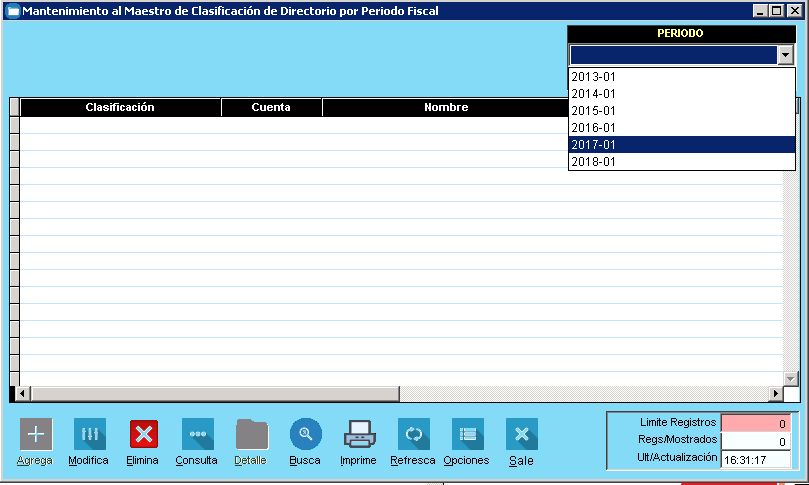Image resolution: width=809 pixels, height=485 pixels.
Task: Click the Modifica sliders icon
Action: (89, 434)
